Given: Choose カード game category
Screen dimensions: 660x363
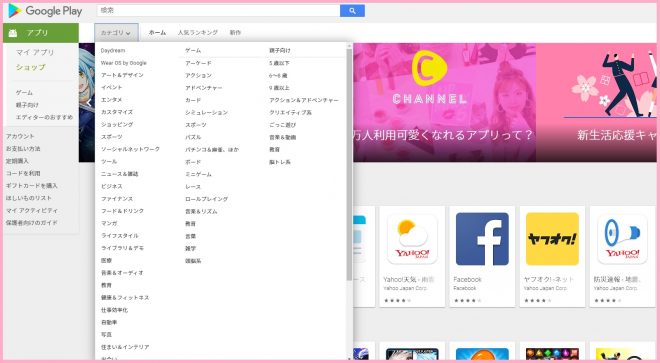Looking at the screenshot, I should pyautogui.click(x=193, y=100).
